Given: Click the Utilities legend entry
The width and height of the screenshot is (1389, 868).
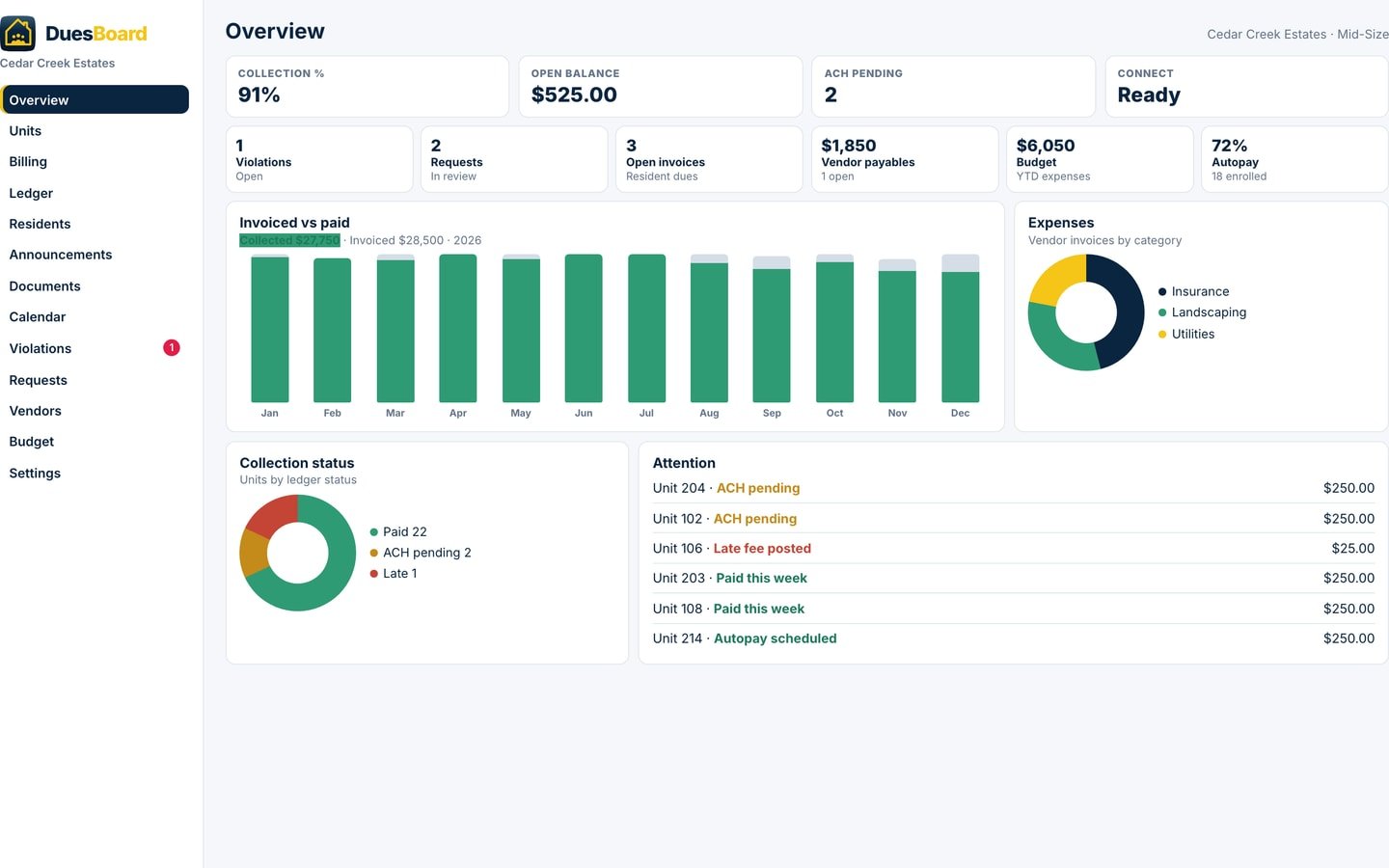Looking at the screenshot, I should [x=1186, y=334].
